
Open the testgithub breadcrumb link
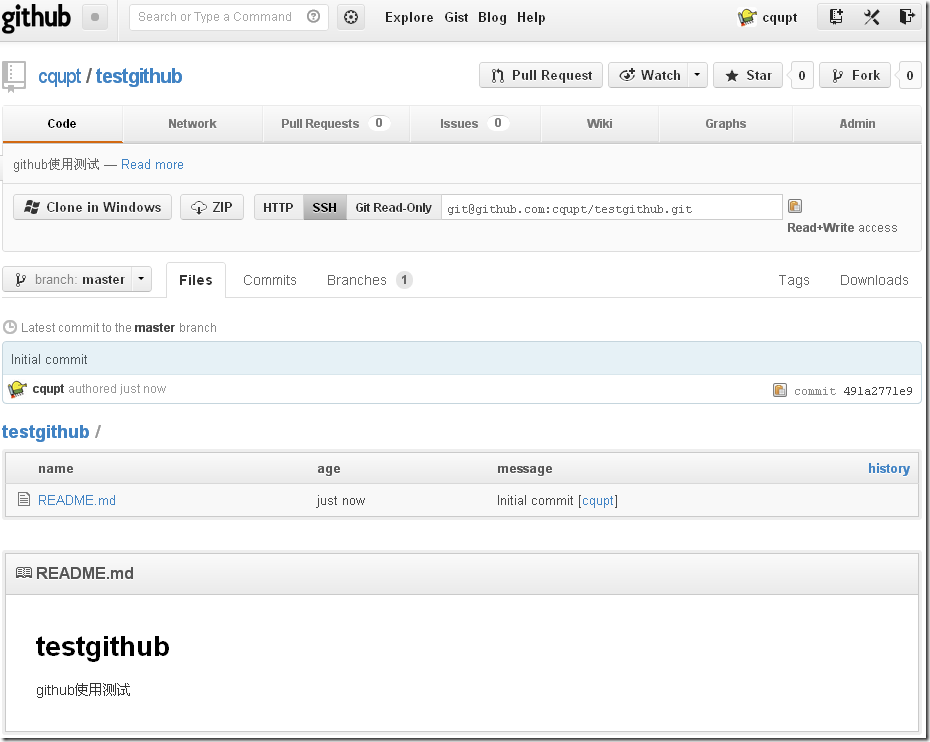tap(46, 431)
